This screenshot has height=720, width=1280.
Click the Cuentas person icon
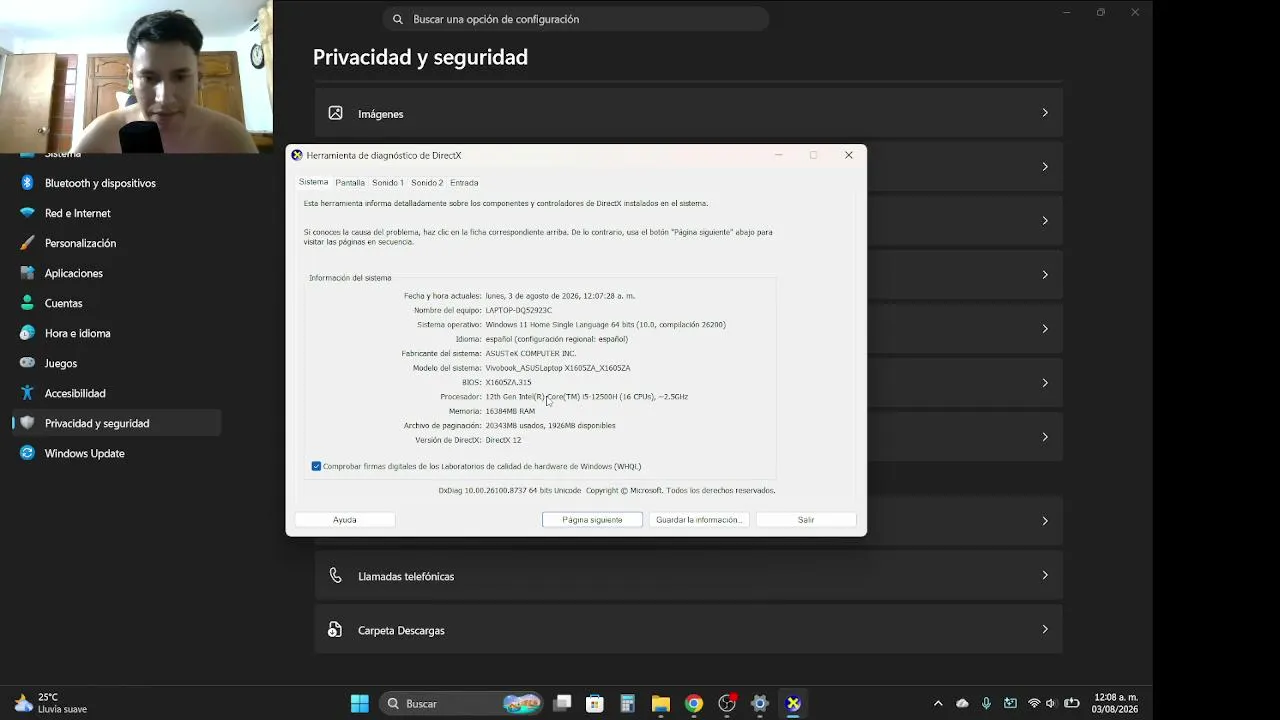(27, 303)
